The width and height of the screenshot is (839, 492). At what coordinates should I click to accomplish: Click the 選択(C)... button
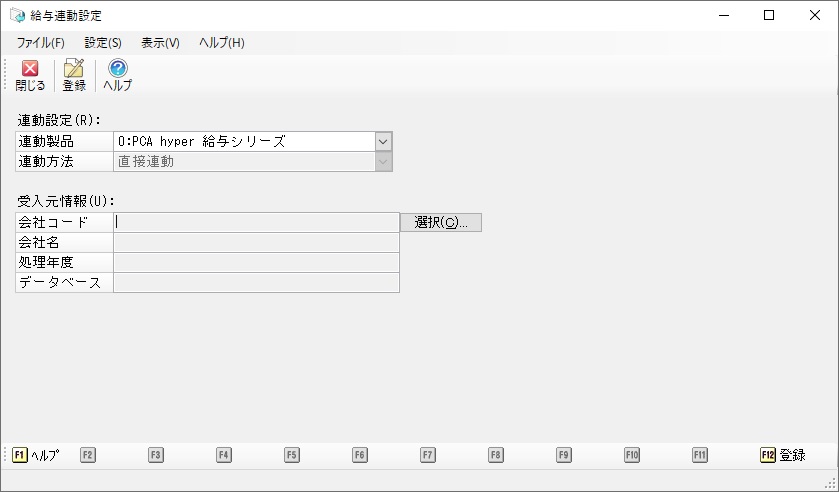[x=441, y=223]
